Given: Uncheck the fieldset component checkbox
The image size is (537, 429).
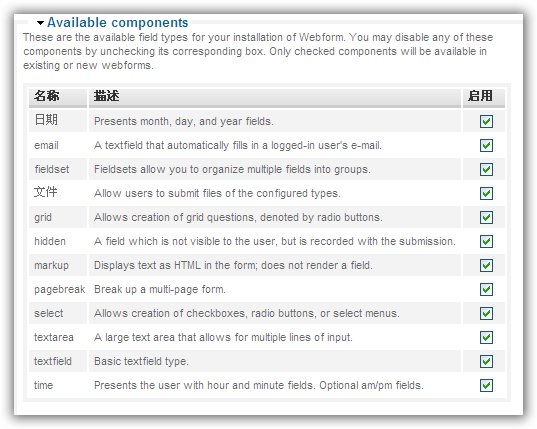Looking at the screenshot, I should (486, 169).
